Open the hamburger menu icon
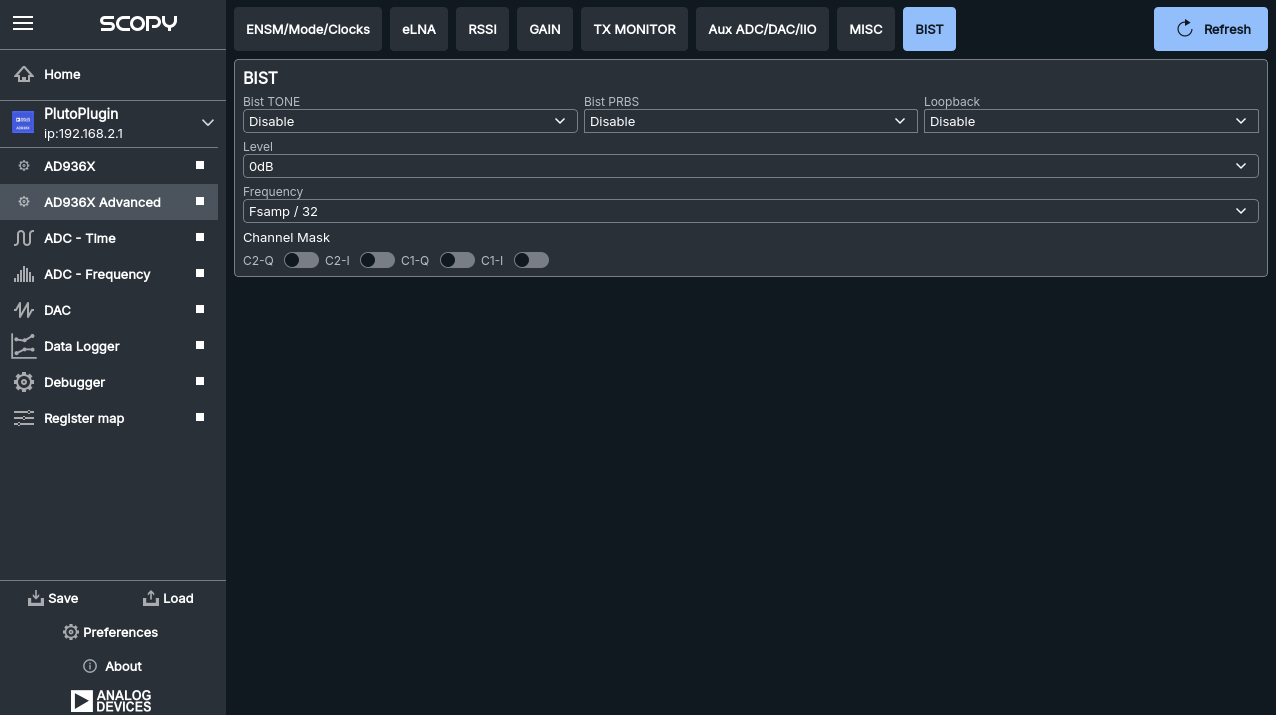This screenshot has width=1276, height=715. coord(23,23)
